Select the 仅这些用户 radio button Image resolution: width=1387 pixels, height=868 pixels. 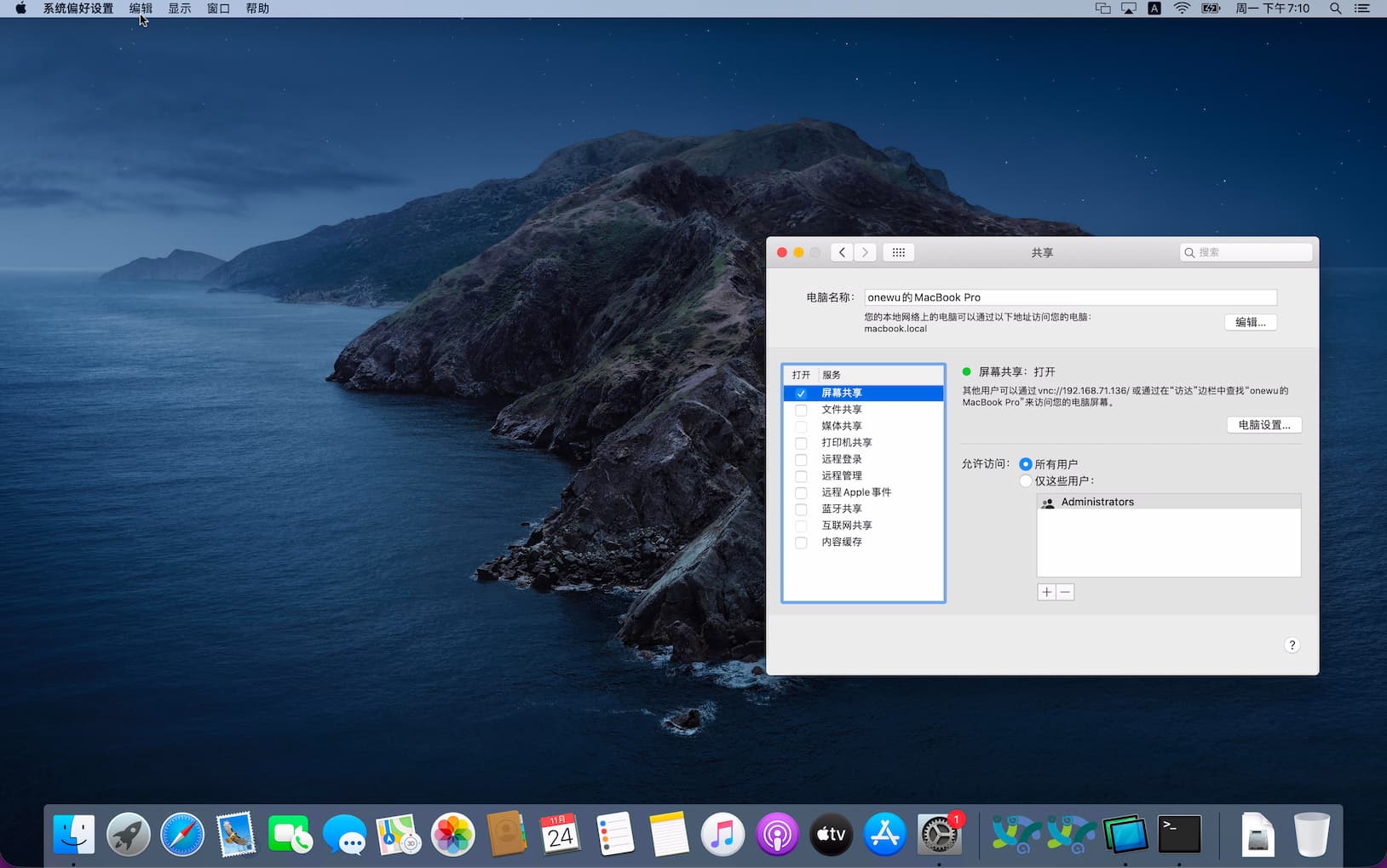[1026, 481]
